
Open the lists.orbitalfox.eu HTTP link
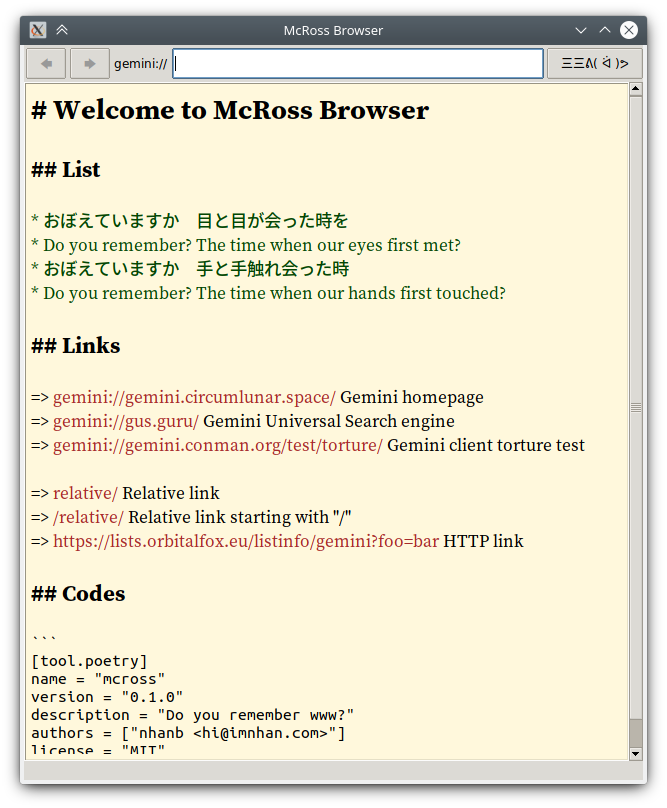click(x=245, y=541)
